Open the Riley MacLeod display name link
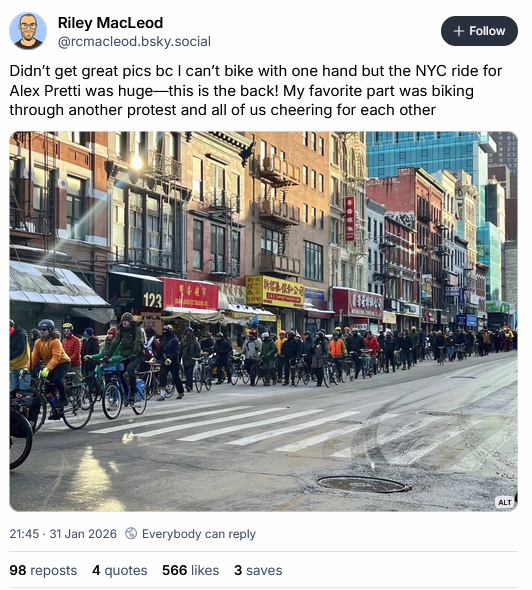This screenshot has height=590, width=532. pos(110,23)
